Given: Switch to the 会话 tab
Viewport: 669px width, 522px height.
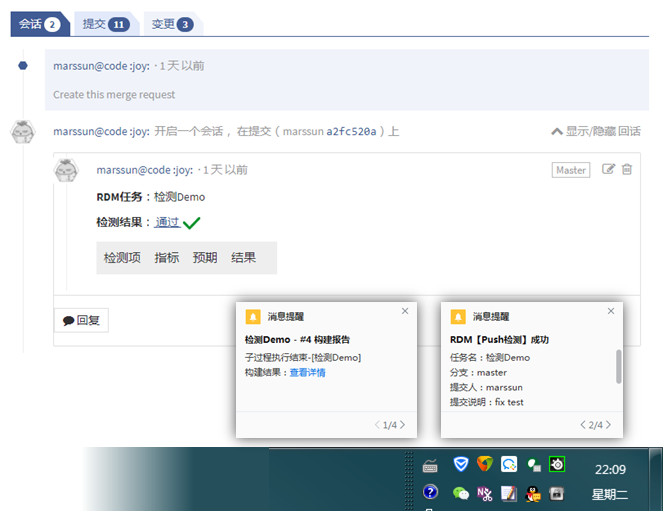Looking at the screenshot, I should pyautogui.click(x=40, y=24).
